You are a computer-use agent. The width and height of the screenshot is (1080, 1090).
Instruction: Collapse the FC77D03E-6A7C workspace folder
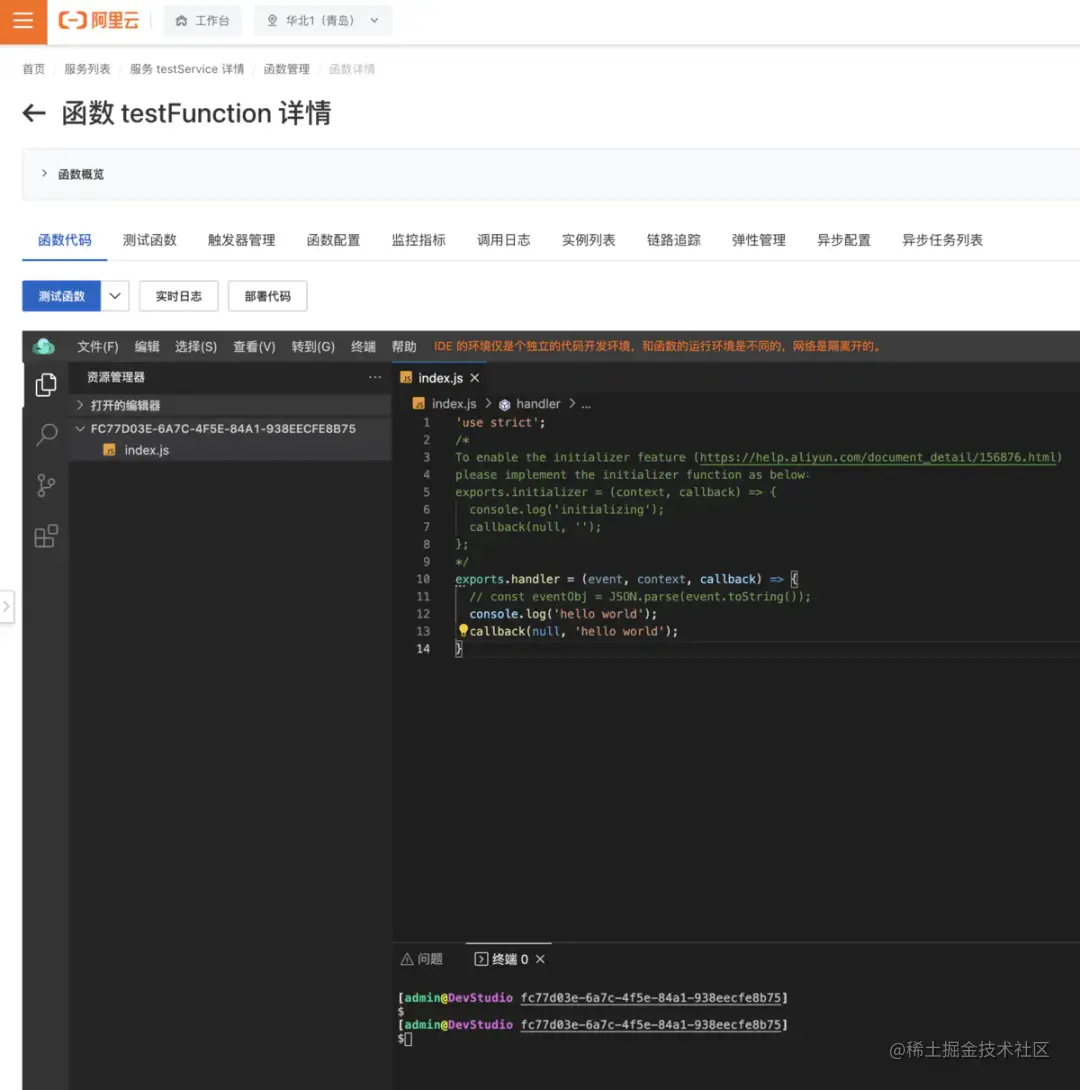(x=229, y=429)
